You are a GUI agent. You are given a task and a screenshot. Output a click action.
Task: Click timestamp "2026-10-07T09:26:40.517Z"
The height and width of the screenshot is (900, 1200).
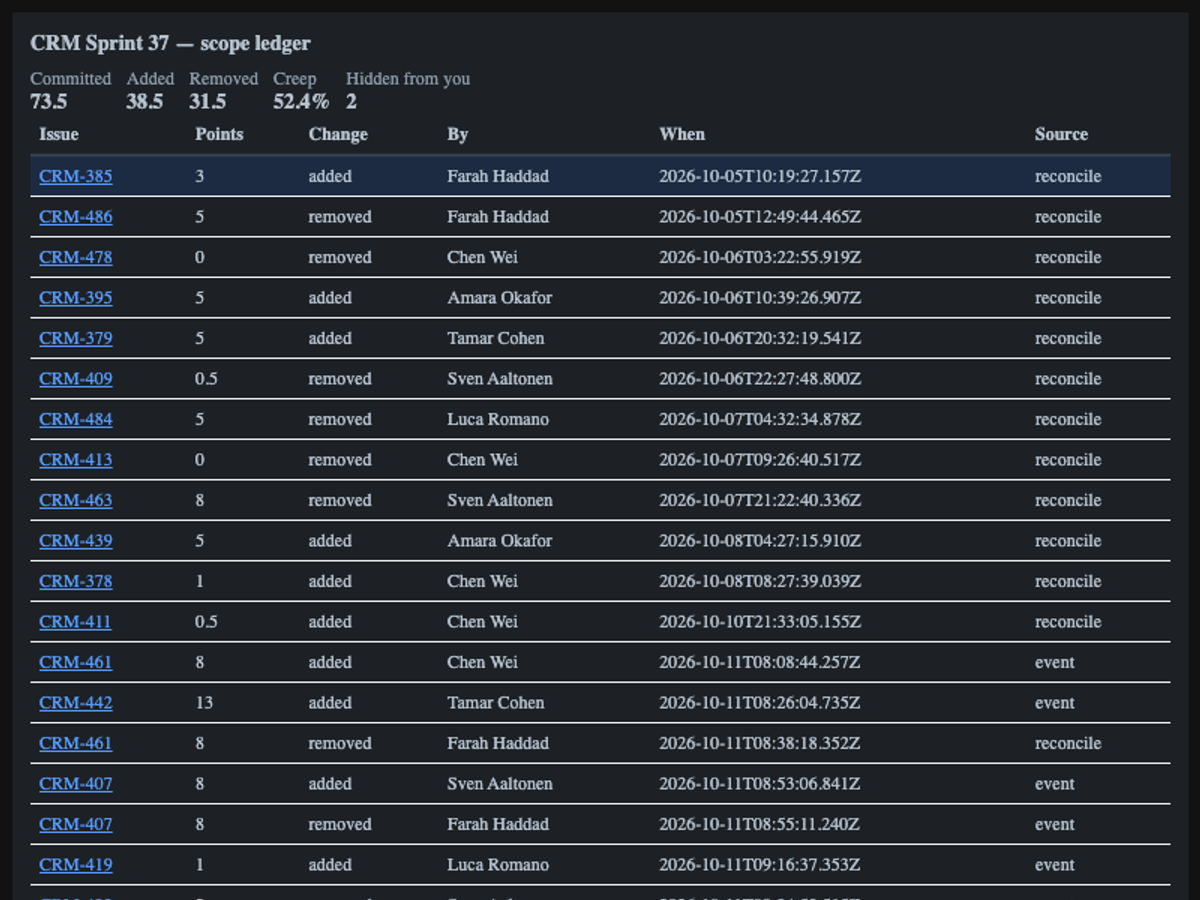tap(760, 460)
